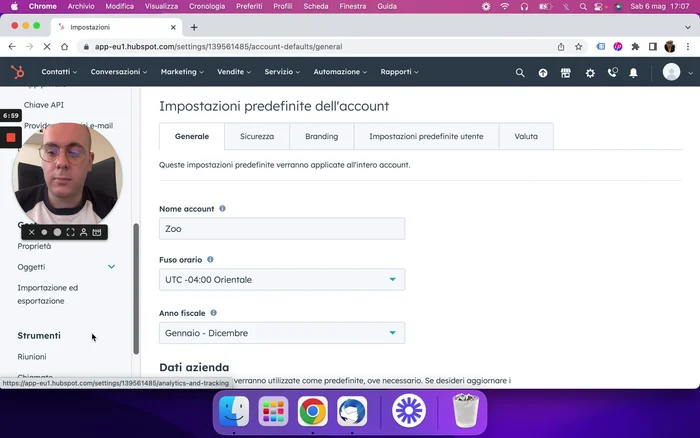Stop recording with the red square button
700x438 pixels.
11,138
